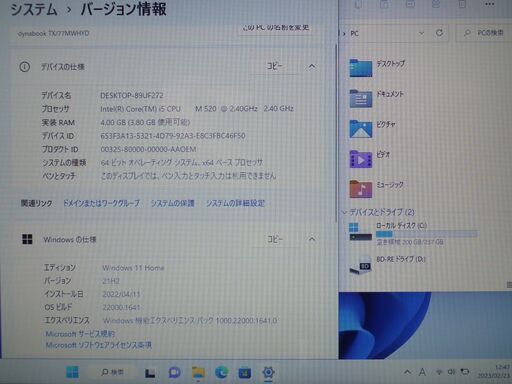Open Explorer address history dropdown
The image size is (512, 384).
tap(421, 33)
